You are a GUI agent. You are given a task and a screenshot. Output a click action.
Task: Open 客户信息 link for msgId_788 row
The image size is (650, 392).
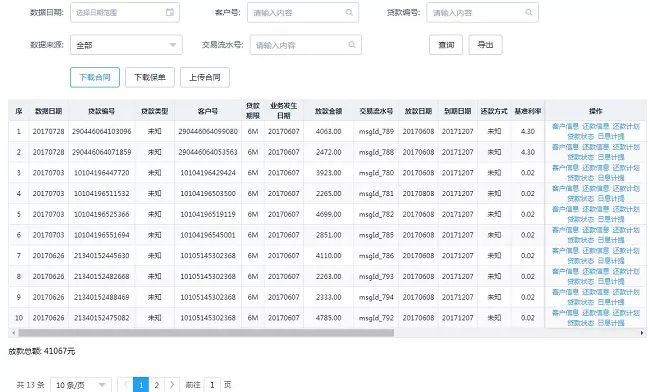point(565,147)
